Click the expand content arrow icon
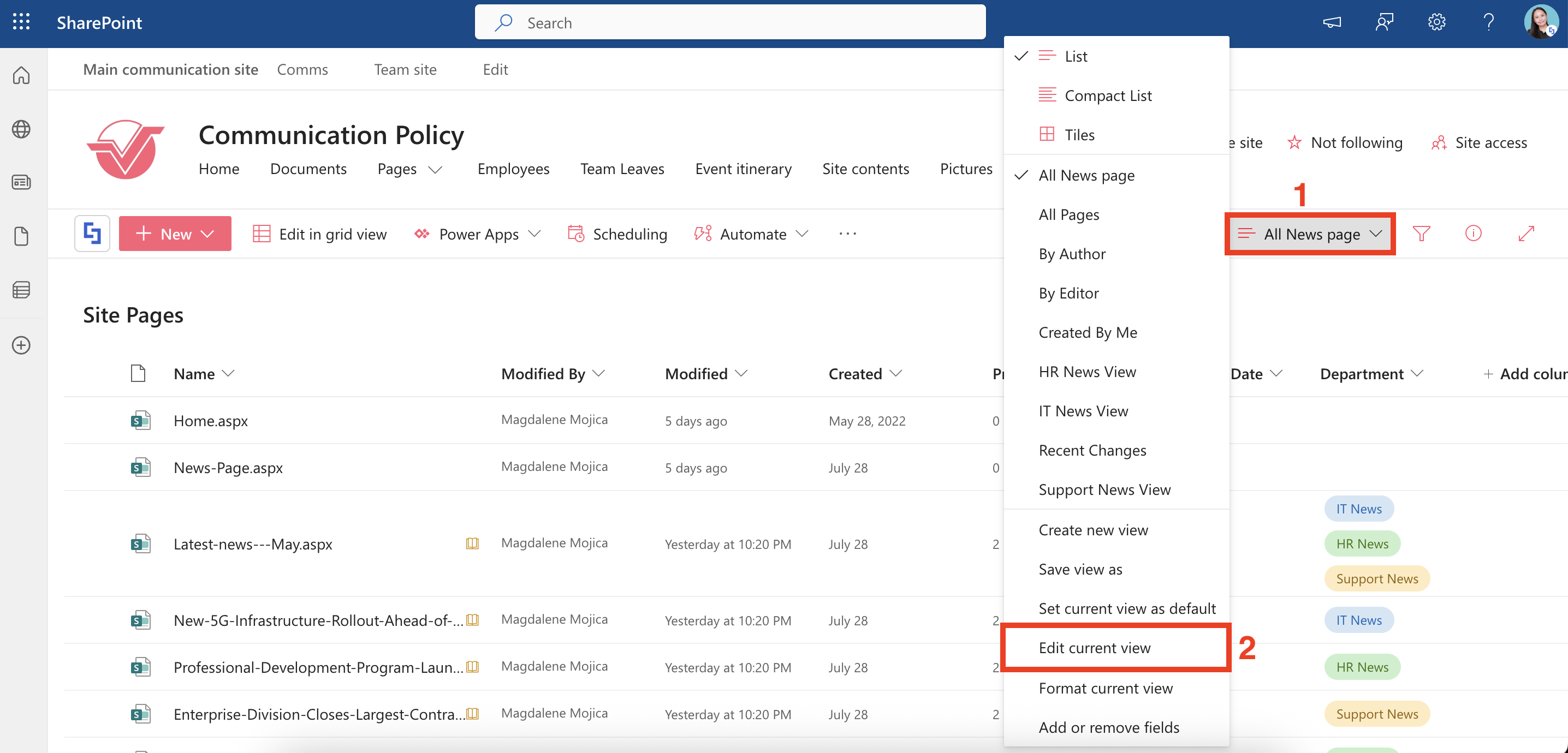This screenshot has height=753, width=1568. (1526, 234)
